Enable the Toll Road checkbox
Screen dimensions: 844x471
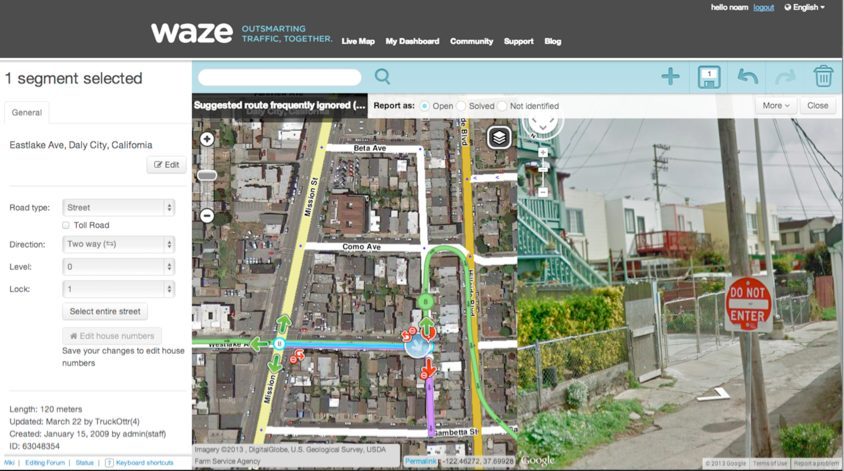(66, 225)
